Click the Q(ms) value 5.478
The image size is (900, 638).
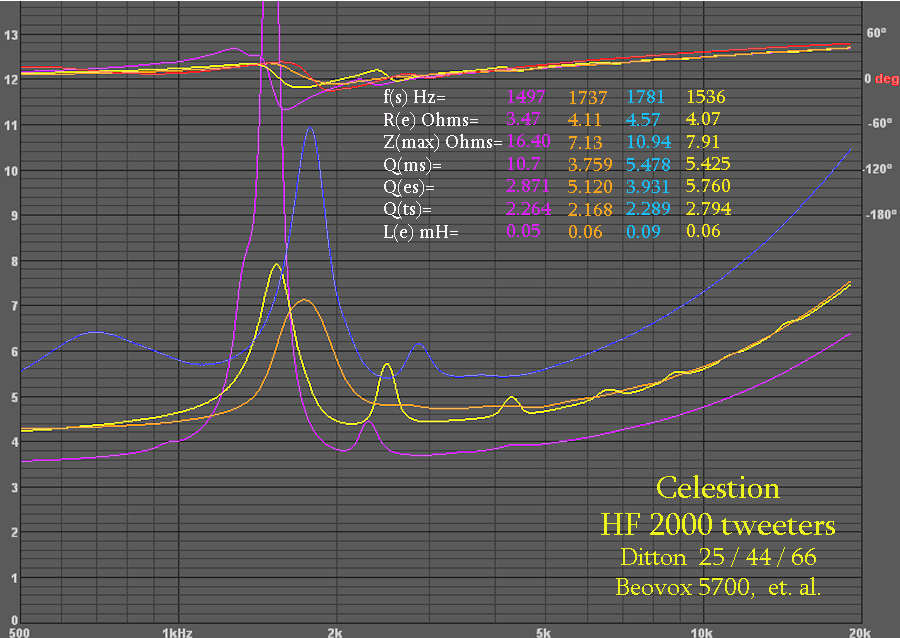pyautogui.click(x=648, y=165)
